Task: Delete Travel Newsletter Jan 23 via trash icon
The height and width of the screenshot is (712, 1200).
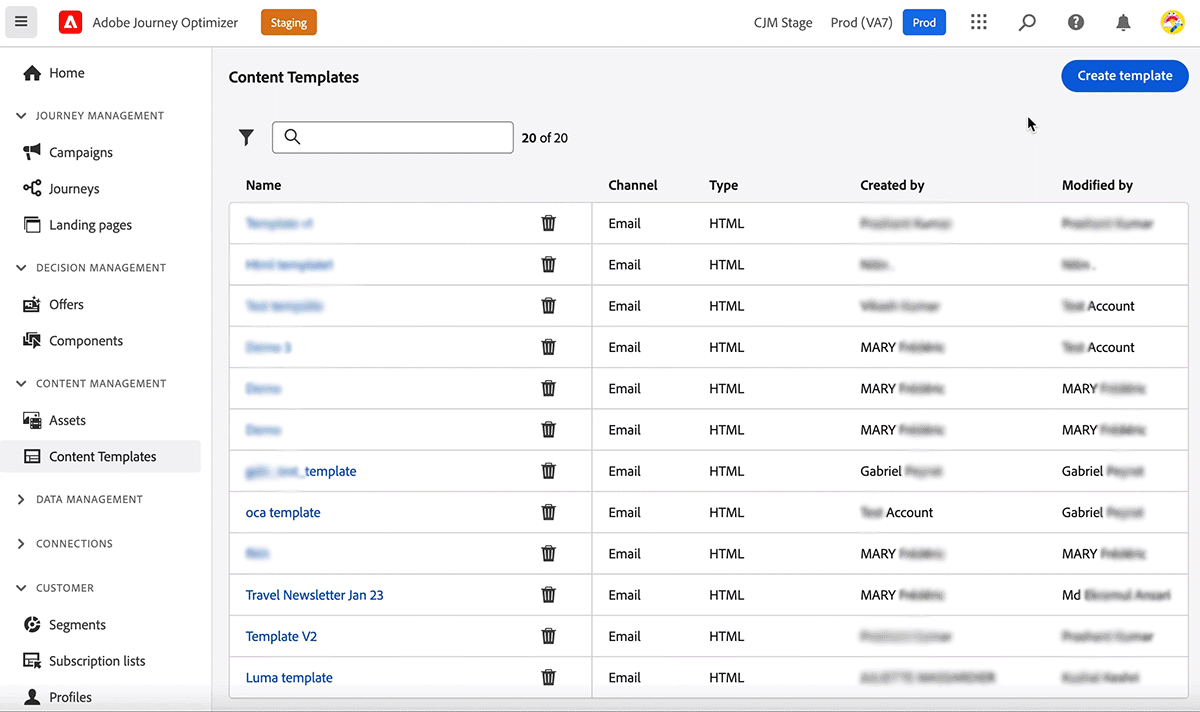Action: point(548,595)
